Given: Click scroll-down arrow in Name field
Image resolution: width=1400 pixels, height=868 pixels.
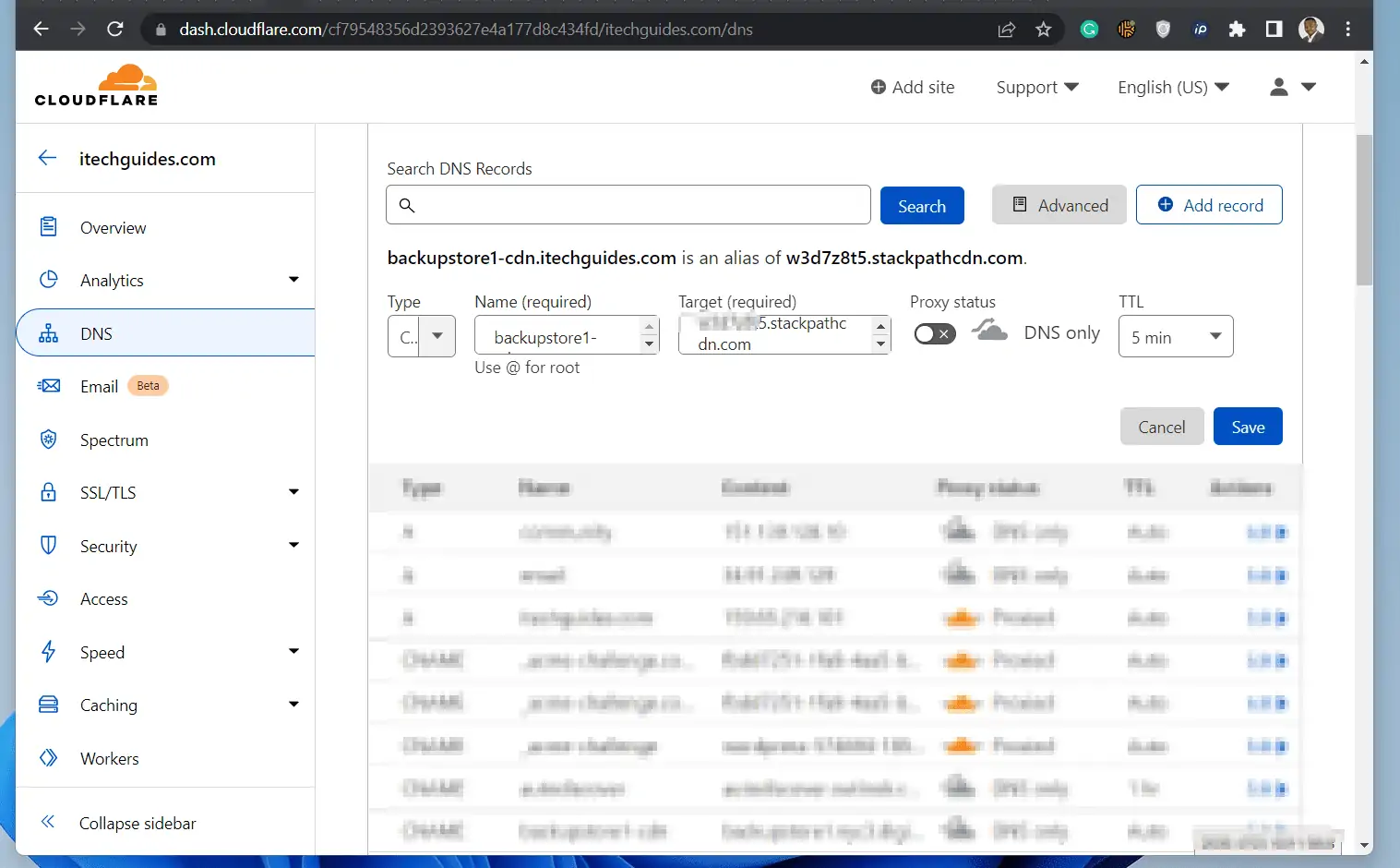Looking at the screenshot, I should click(x=650, y=344).
